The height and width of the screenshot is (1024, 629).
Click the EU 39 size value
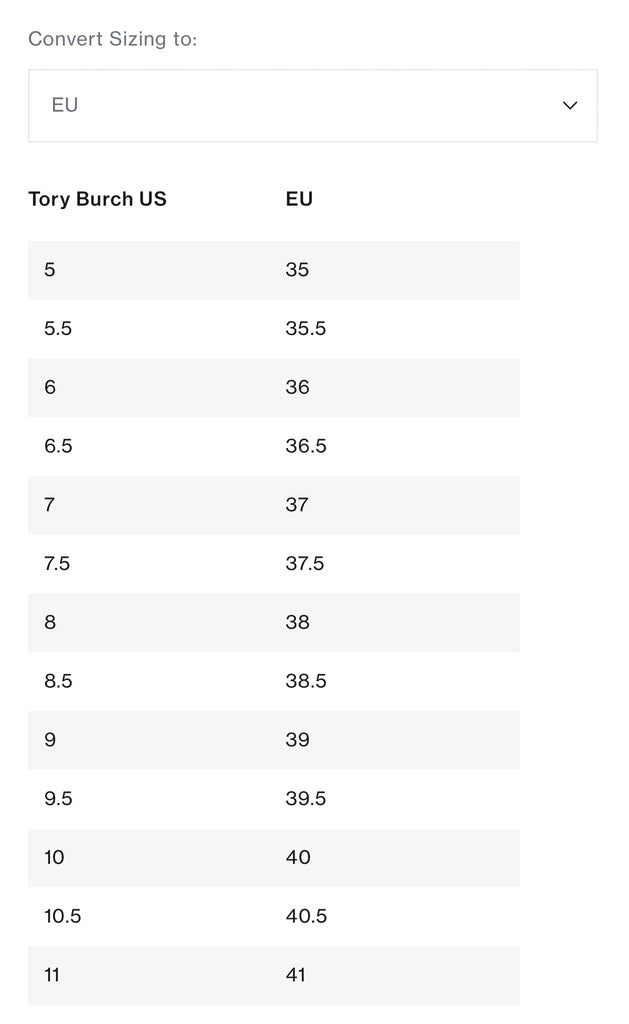tap(297, 740)
